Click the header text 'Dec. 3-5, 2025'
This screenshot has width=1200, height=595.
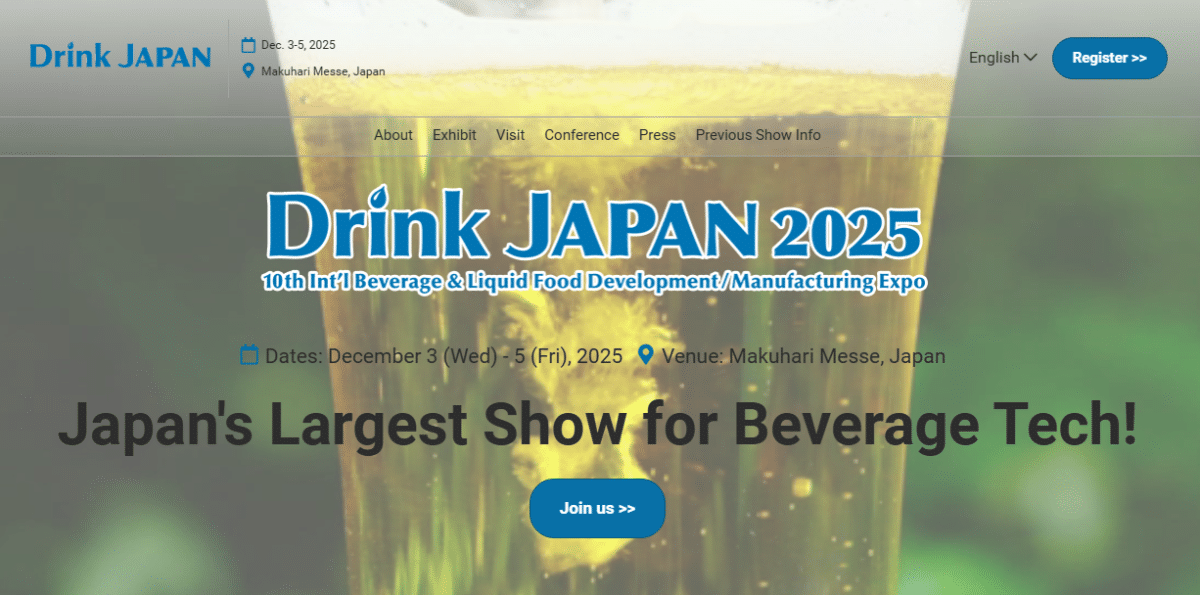298,45
